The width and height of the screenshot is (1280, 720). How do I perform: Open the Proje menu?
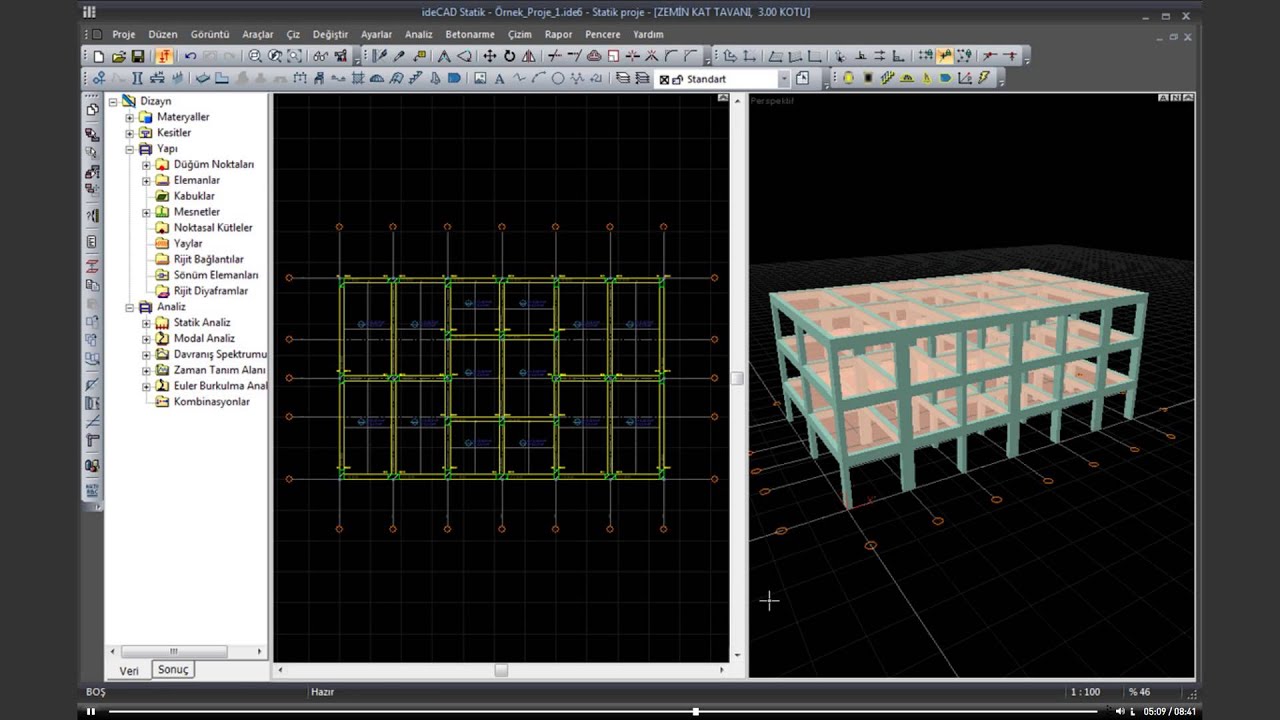coord(124,34)
